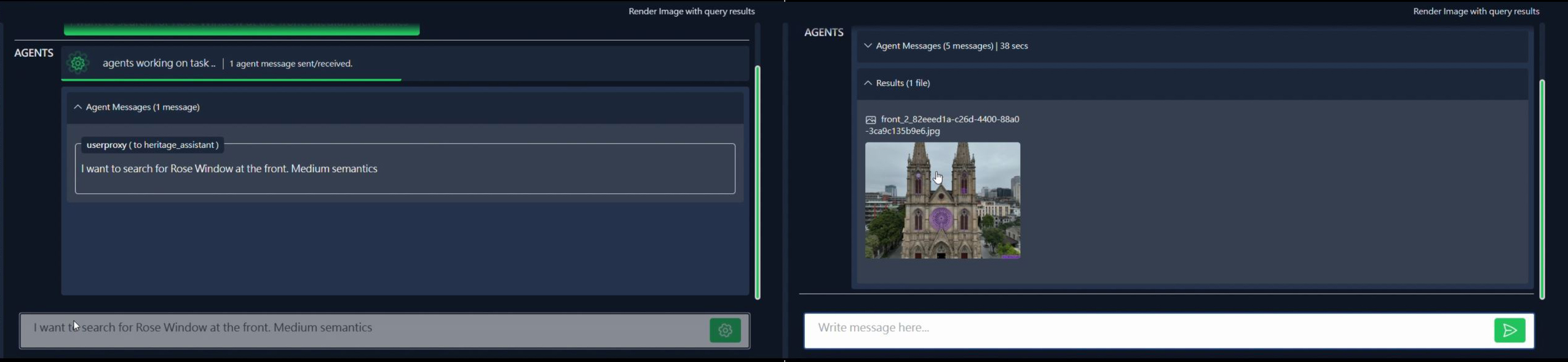Click the right panel green scrollbar
The width and height of the screenshot is (1568, 362).
click(x=1542, y=190)
